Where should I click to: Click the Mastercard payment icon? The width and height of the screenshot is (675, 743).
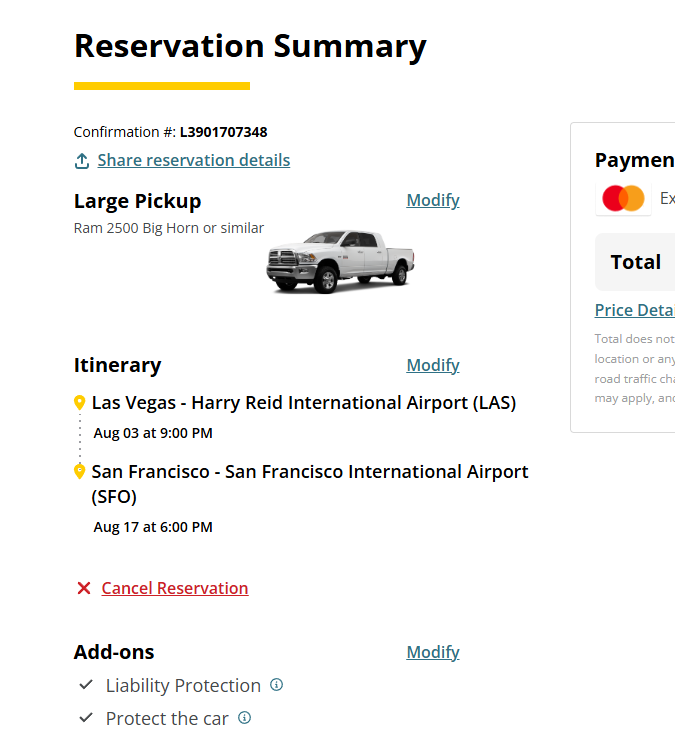[x=623, y=199]
